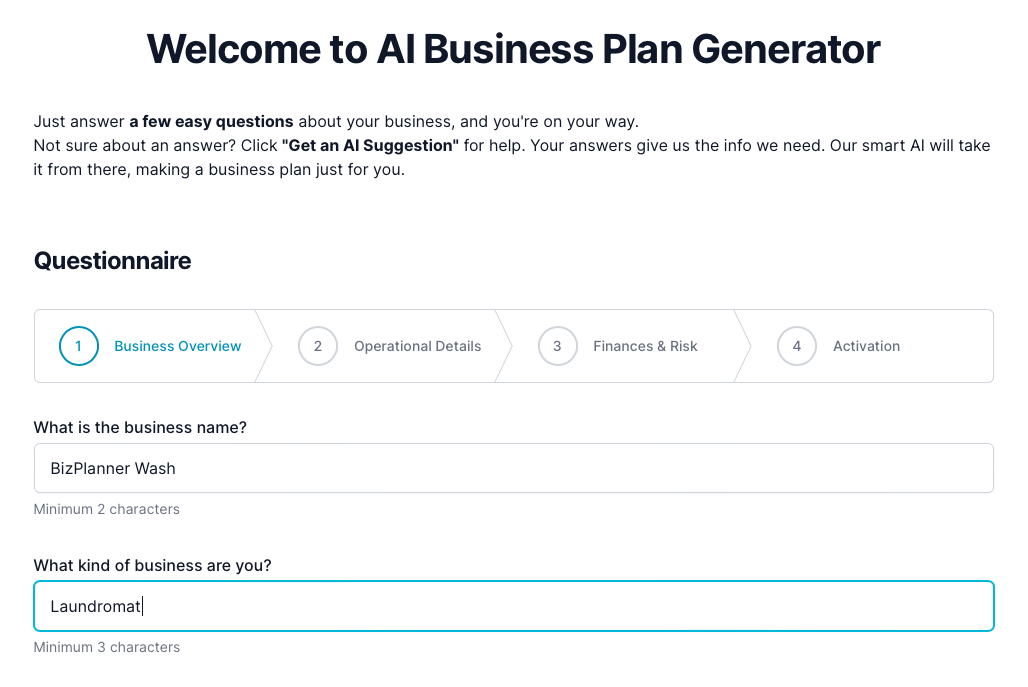Click the "What kind of business are you?" label
Screen dimensions: 1028x687
coord(152,565)
